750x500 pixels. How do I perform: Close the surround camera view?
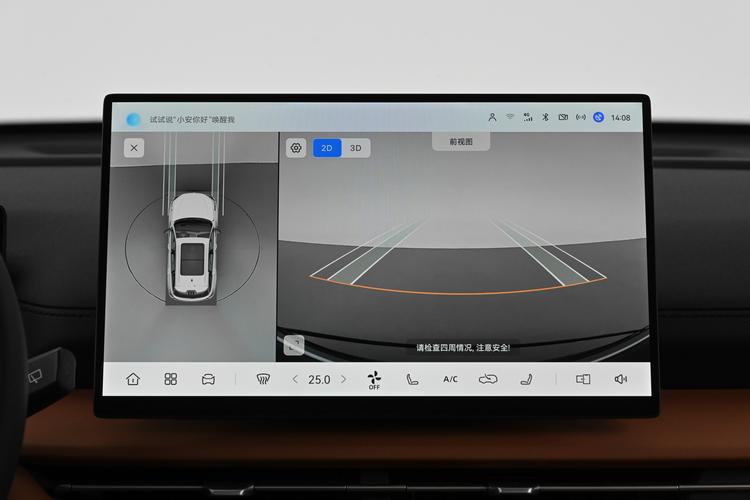pyautogui.click(x=134, y=147)
